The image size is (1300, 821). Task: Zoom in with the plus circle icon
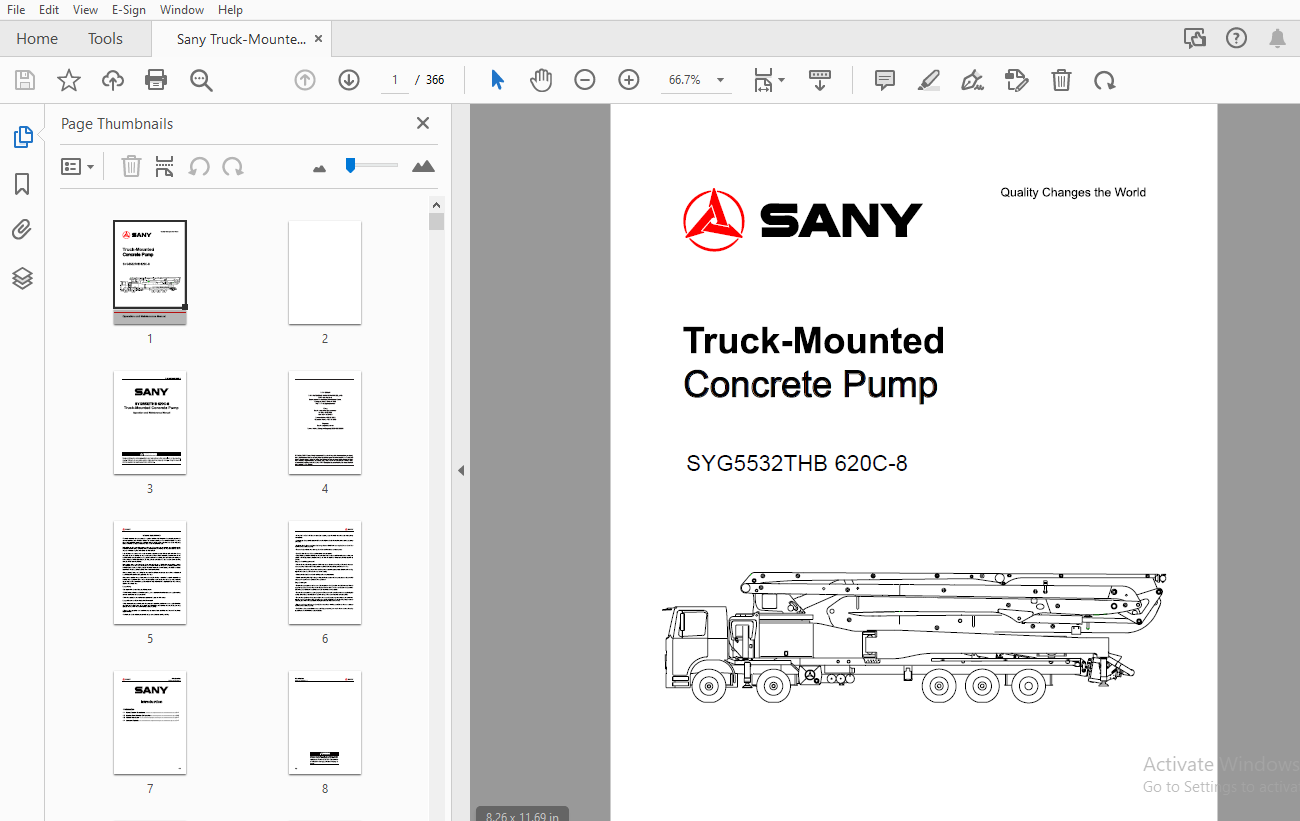[x=629, y=80]
